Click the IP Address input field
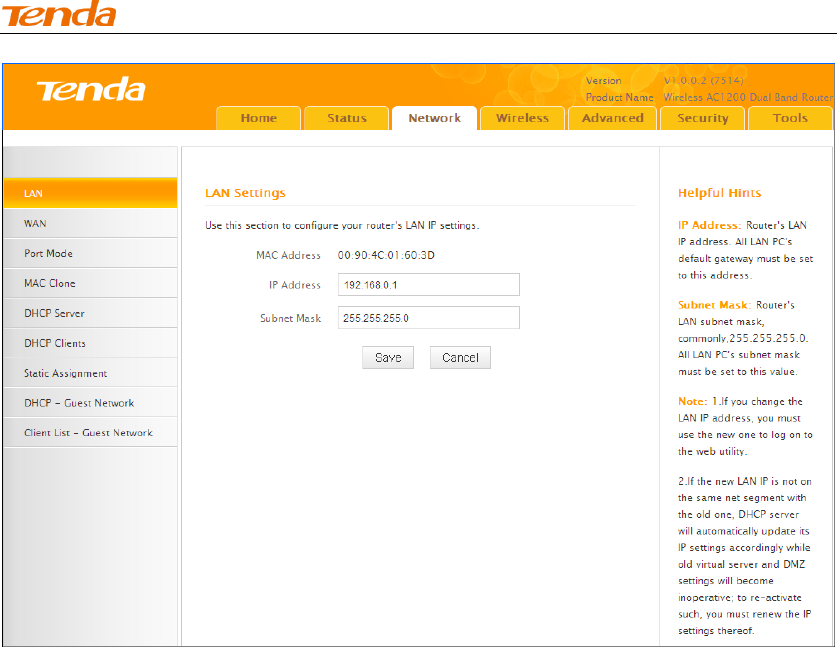This screenshot has width=837, height=647. (429, 285)
